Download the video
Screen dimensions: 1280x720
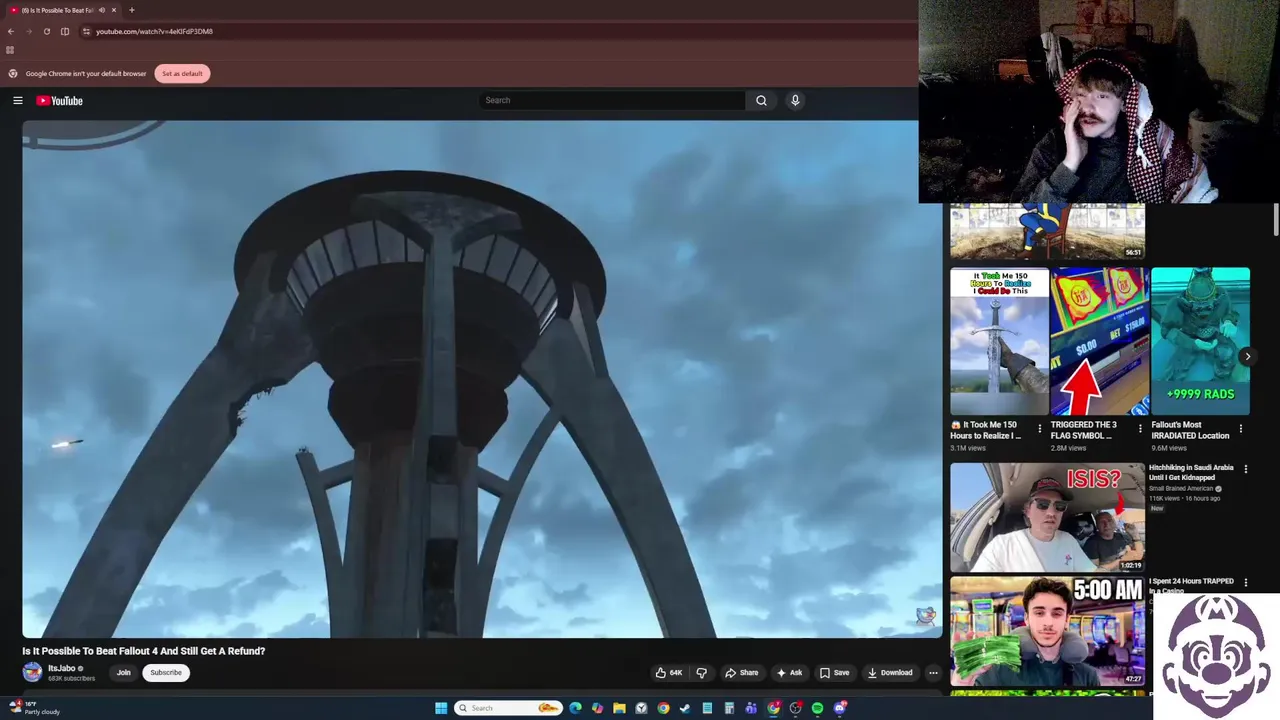[890, 672]
